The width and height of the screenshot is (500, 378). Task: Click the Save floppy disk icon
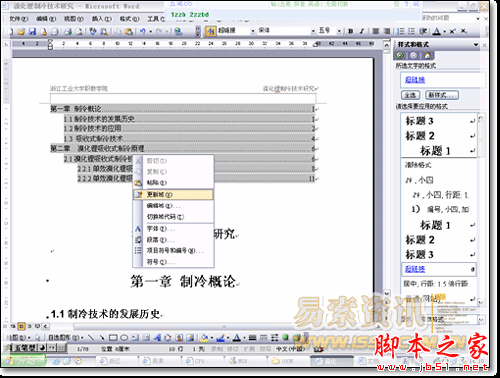pyautogui.click(x=32, y=31)
